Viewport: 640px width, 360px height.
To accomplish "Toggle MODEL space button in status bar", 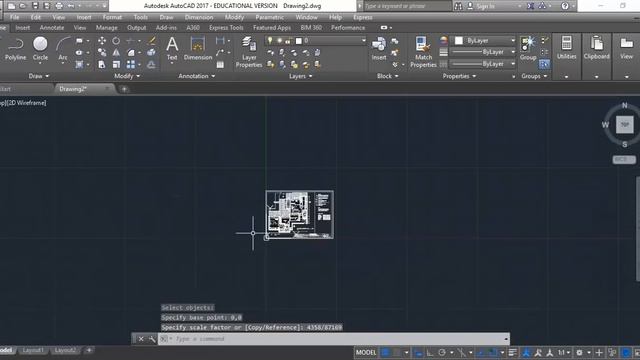I will pyautogui.click(x=366, y=352).
